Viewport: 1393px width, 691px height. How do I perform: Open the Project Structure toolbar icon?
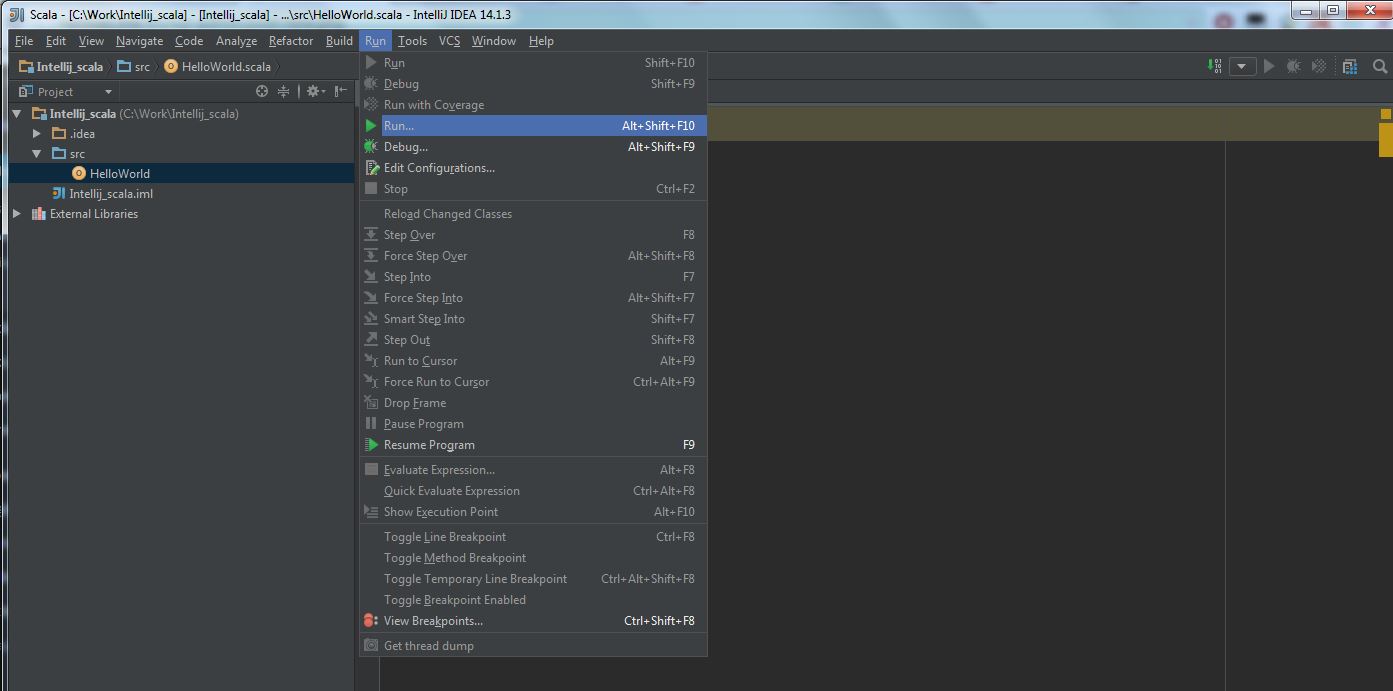pos(1350,66)
